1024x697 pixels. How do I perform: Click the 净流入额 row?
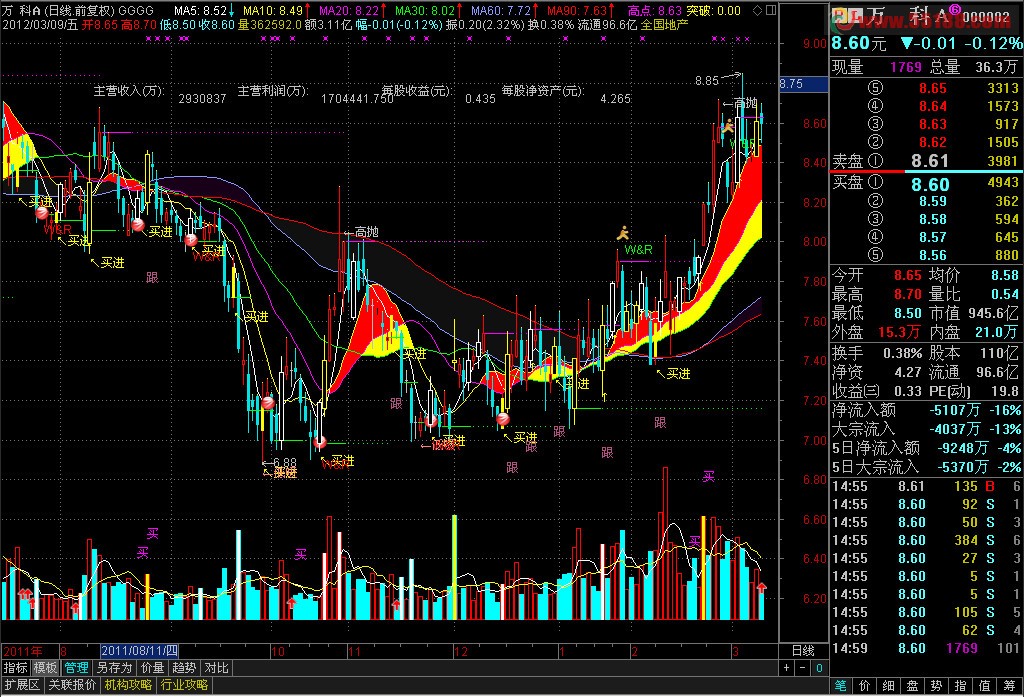click(926, 410)
